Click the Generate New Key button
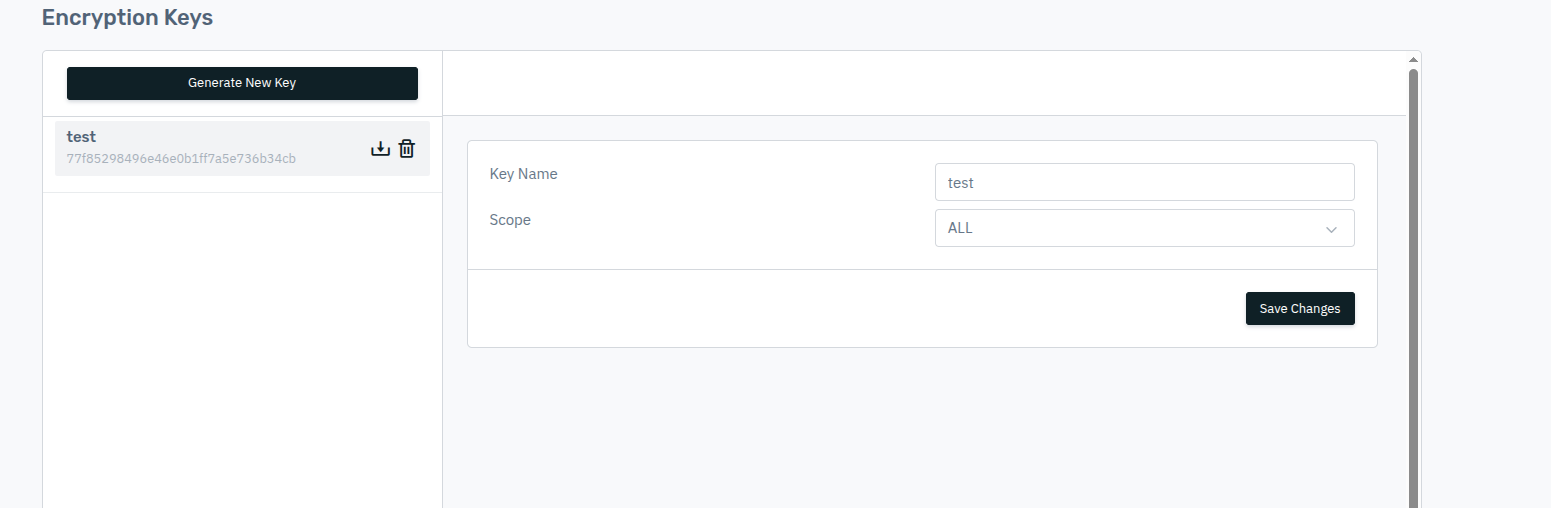The height and width of the screenshot is (508, 1551). point(242,83)
